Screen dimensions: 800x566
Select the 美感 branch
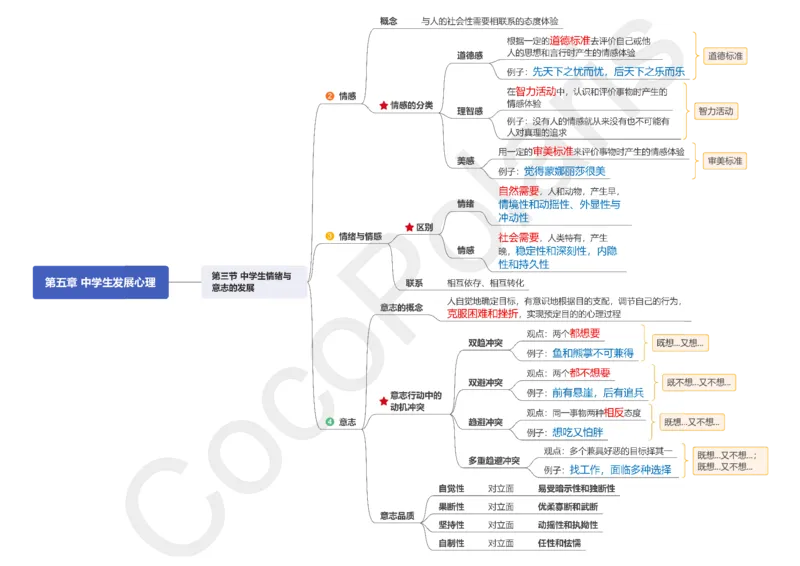[x=465, y=161]
